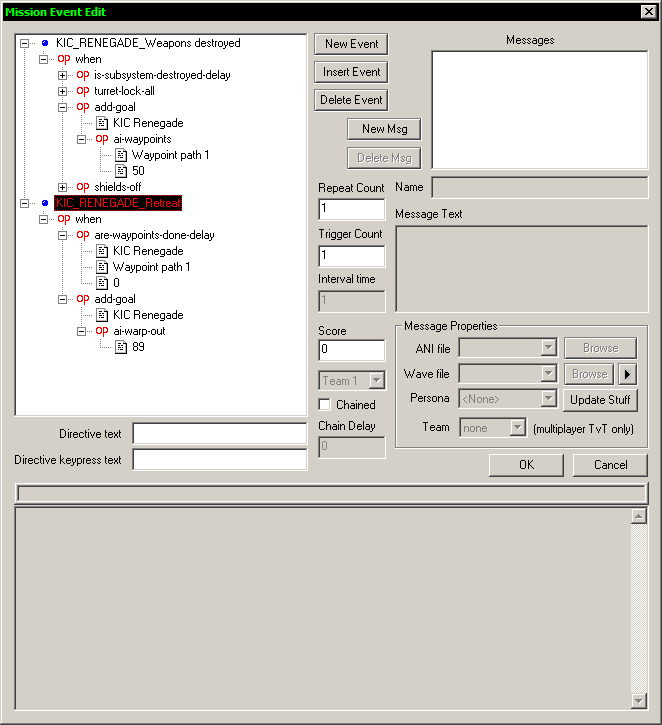Click the 'op' icon next to shields-off
This screenshot has width=662, height=725.
(83, 187)
